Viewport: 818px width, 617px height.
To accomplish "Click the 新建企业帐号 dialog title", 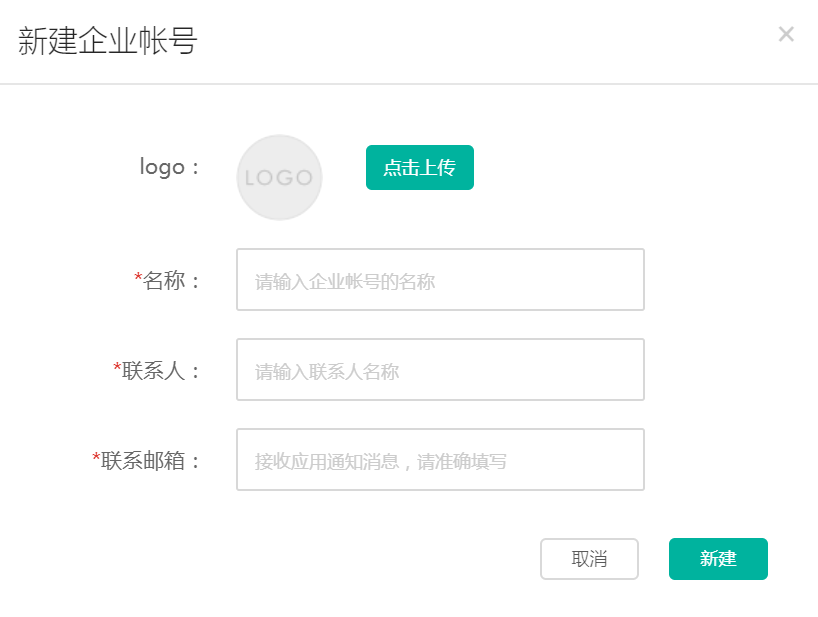I will (x=107, y=41).
